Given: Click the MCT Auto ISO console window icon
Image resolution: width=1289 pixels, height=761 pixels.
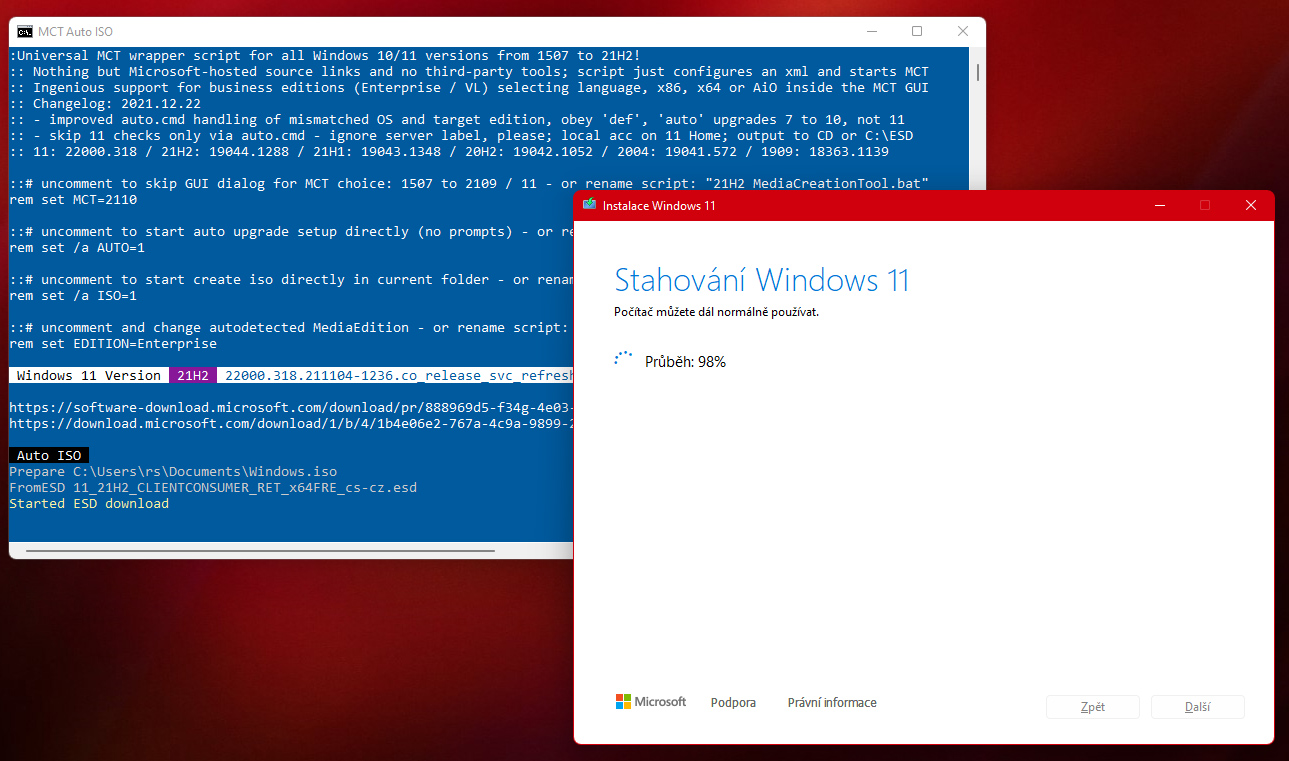Looking at the screenshot, I should click(x=25, y=32).
